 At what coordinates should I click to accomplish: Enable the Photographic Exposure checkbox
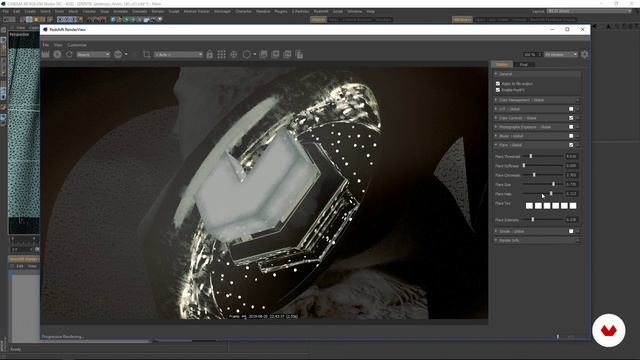tap(571, 127)
